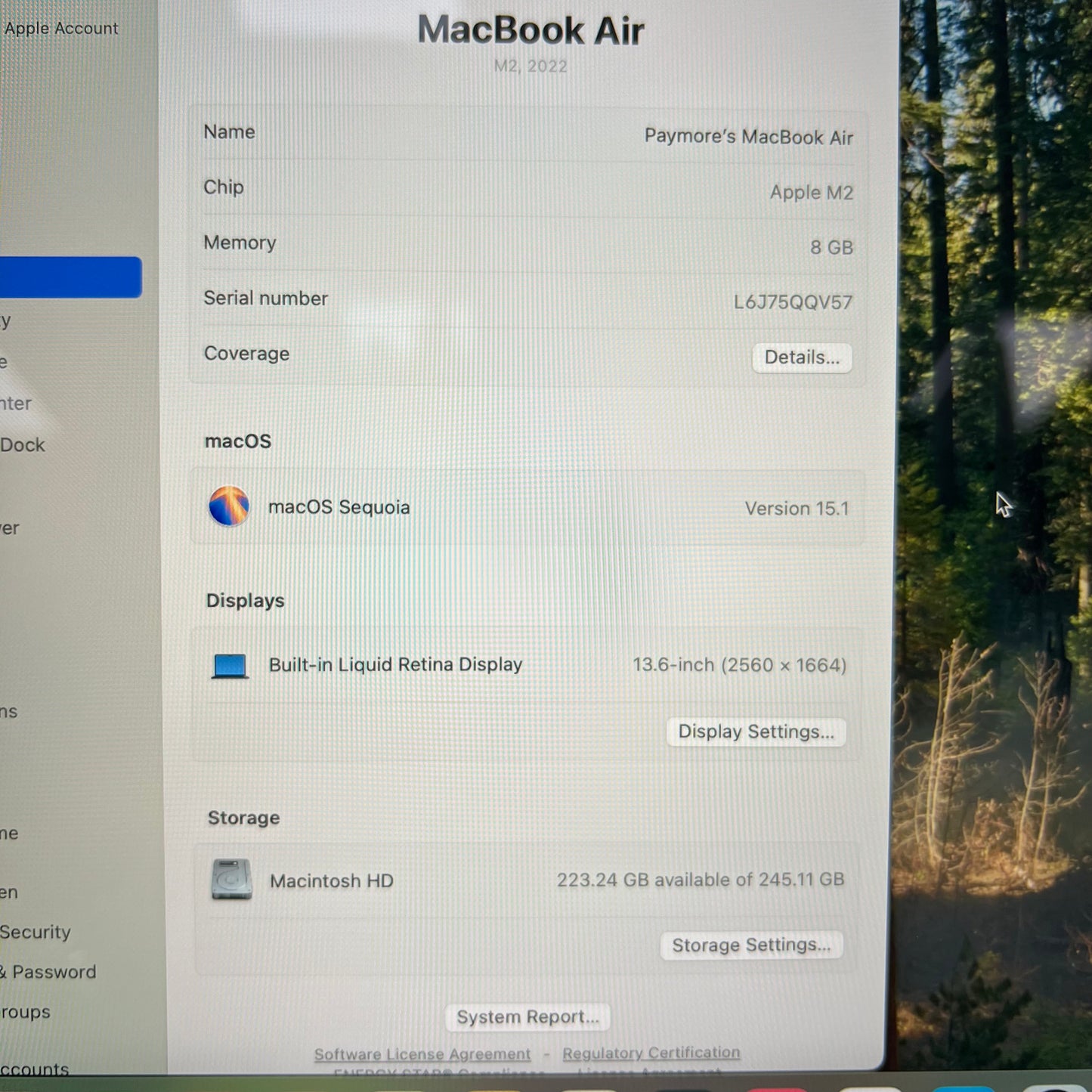Click the Macintosh HD drive icon
This screenshot has width=1092, height=1092.
click(x=233, y=880)
